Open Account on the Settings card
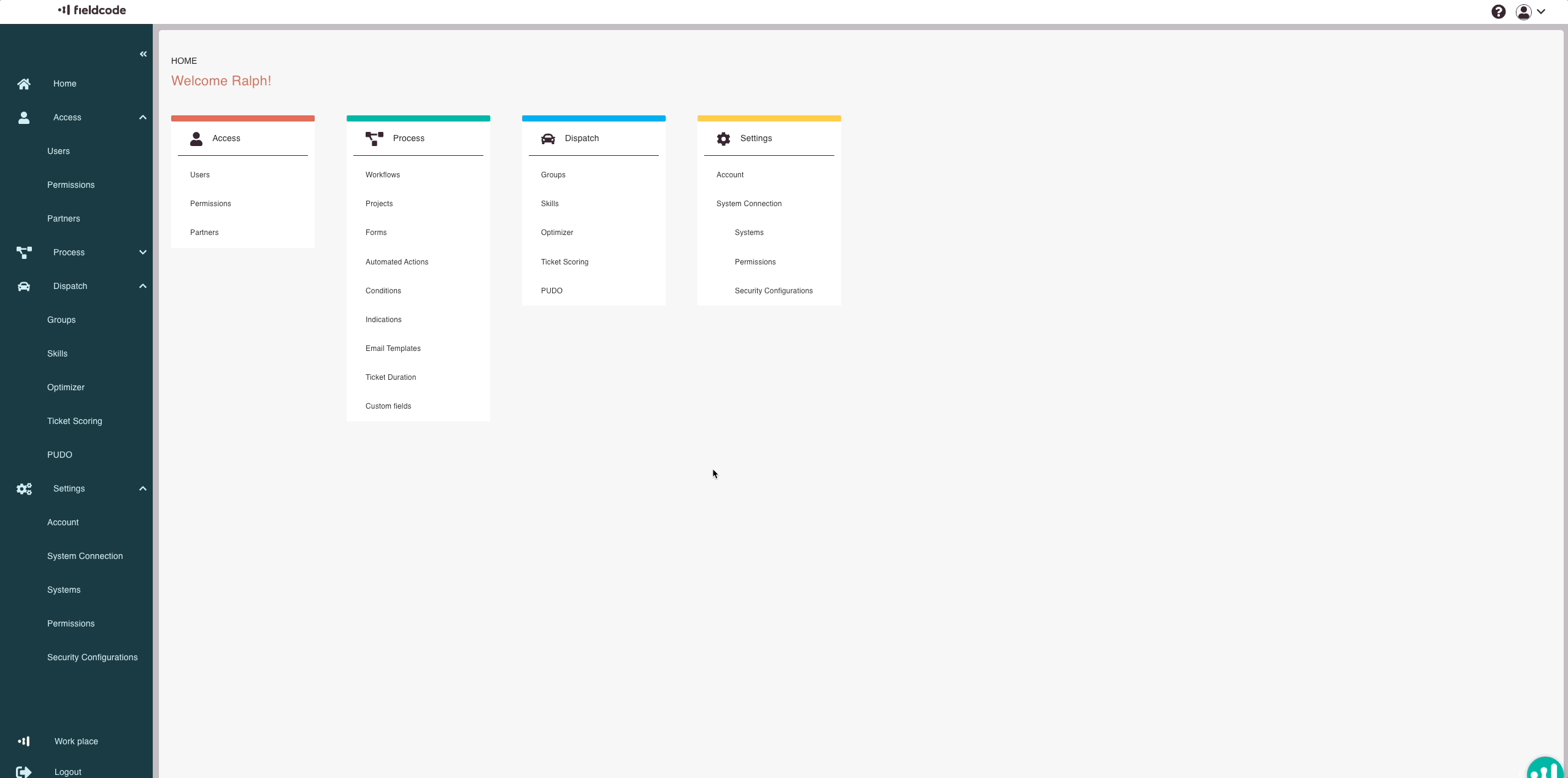 point(730,175)
